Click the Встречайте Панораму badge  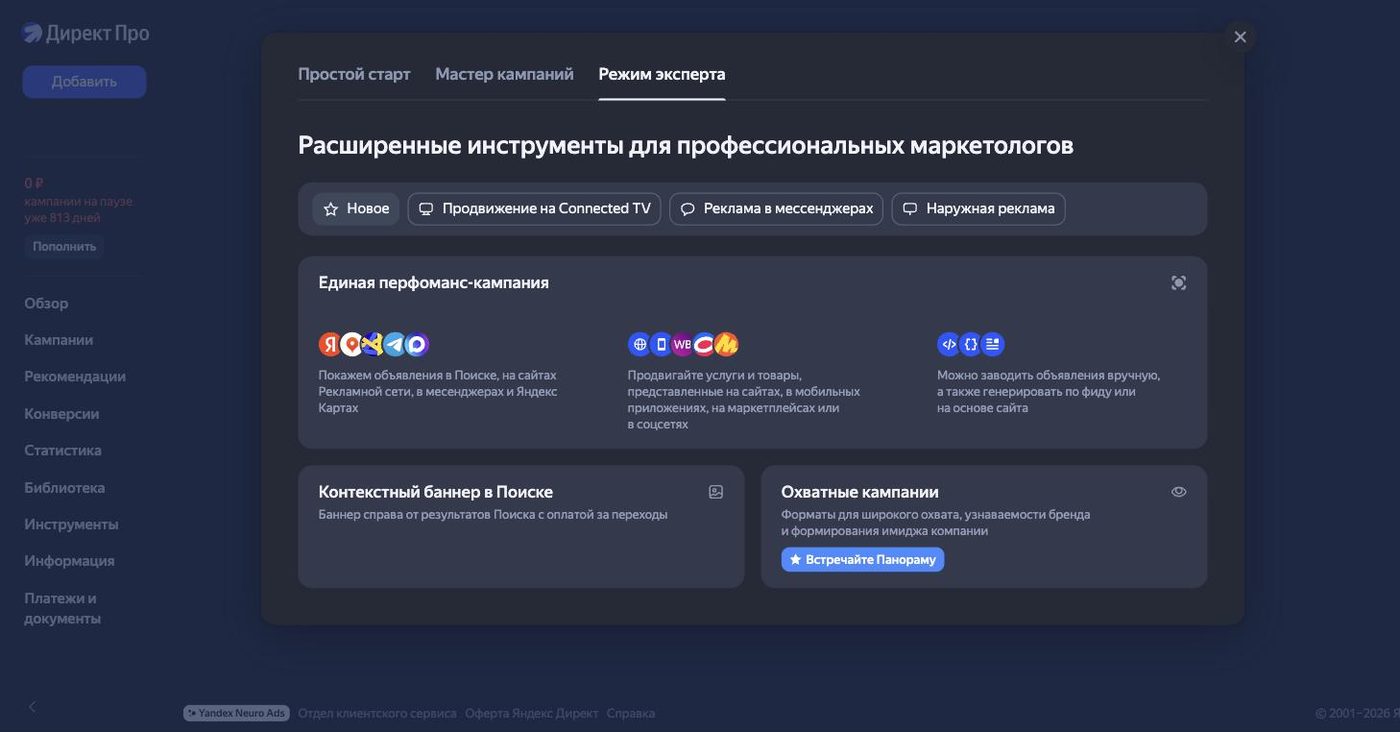pyautogui.click(x=862, y=560)
